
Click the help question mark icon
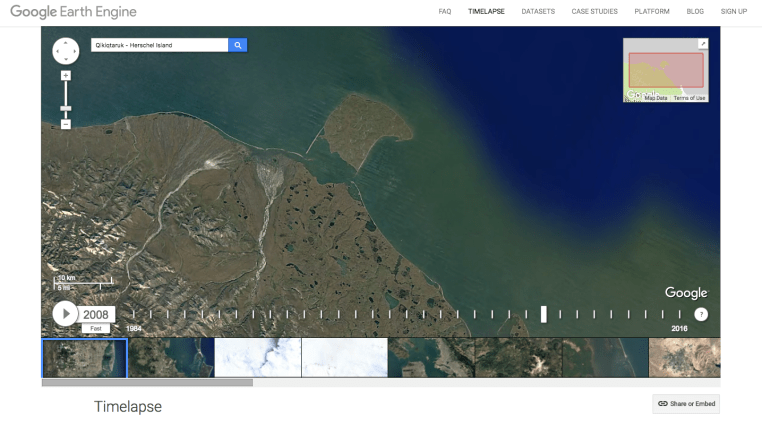pyautogui.click(x=701, y=314)
